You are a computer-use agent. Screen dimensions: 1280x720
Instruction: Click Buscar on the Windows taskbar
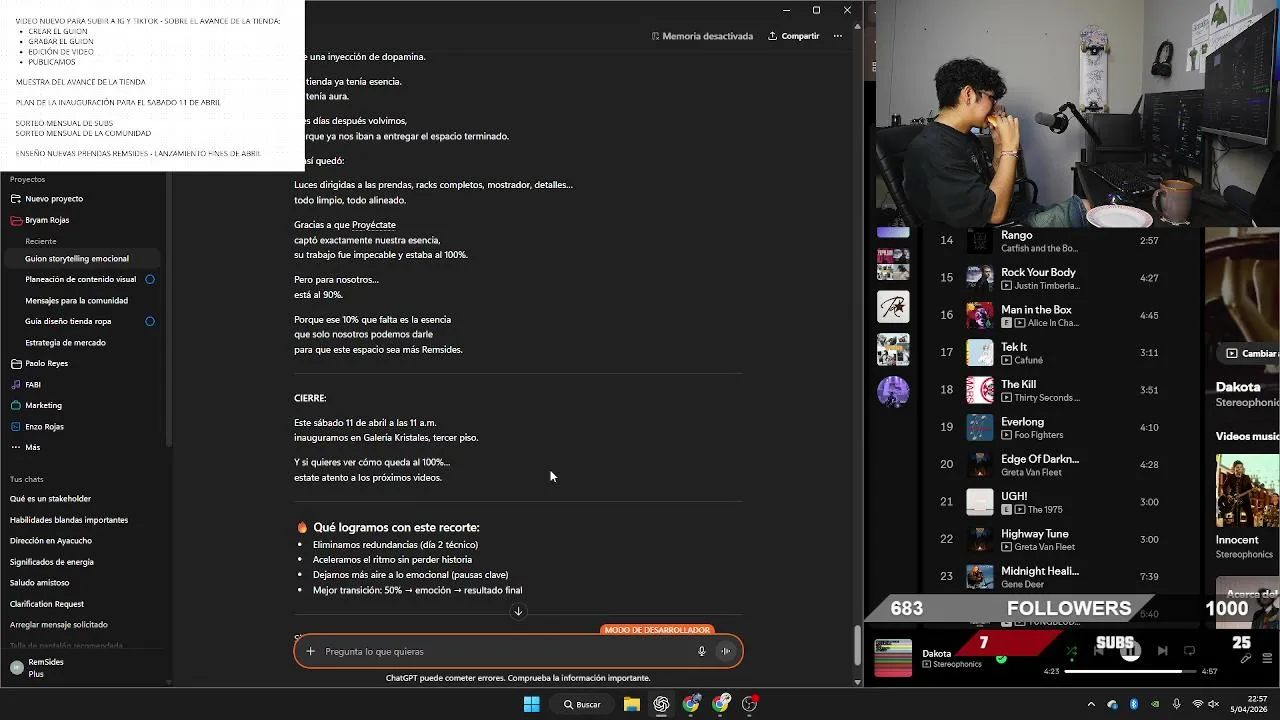[582, 704]
